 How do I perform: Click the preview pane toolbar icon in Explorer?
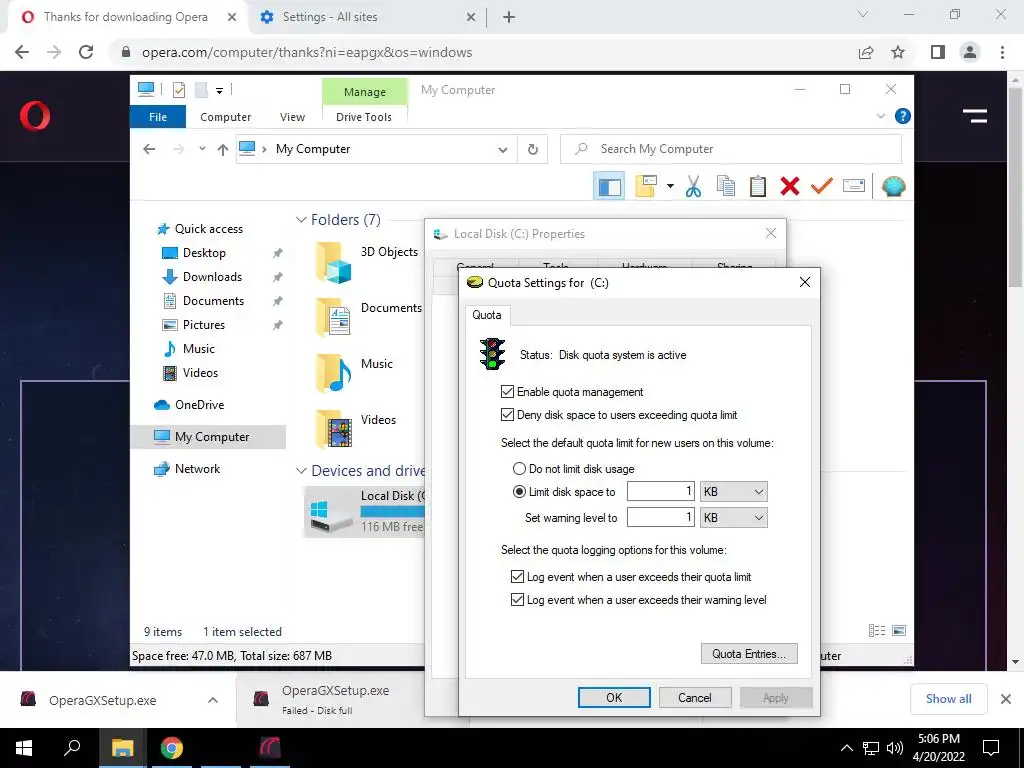click(609, 187)
